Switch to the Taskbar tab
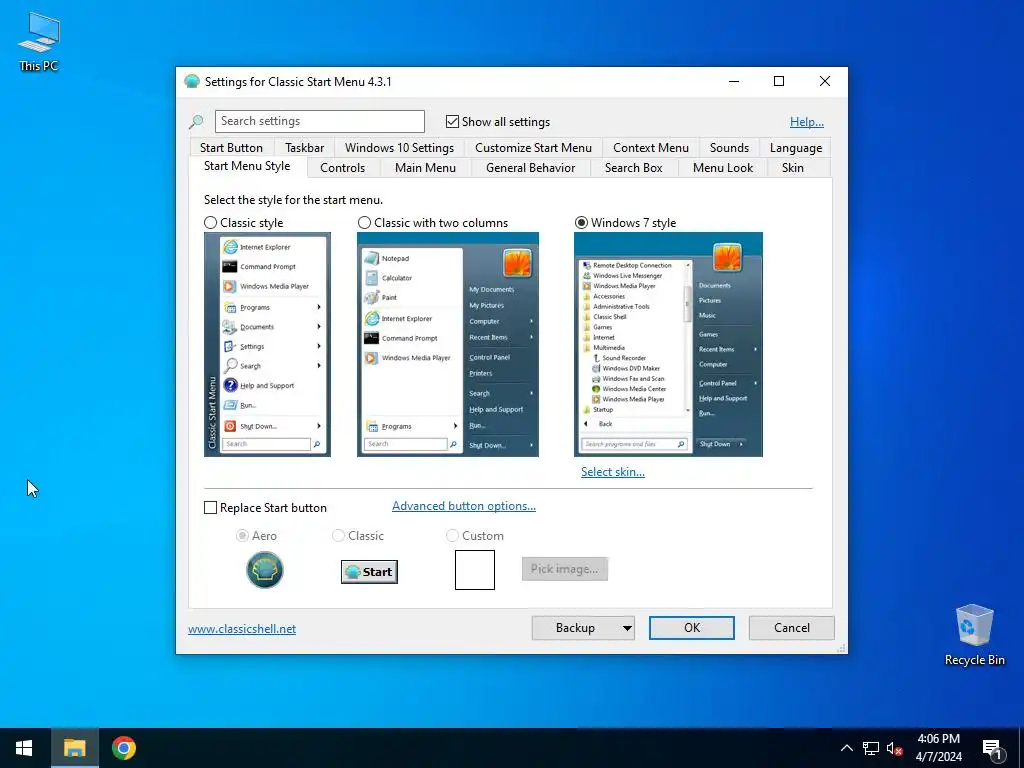 [x=304, y=148]
